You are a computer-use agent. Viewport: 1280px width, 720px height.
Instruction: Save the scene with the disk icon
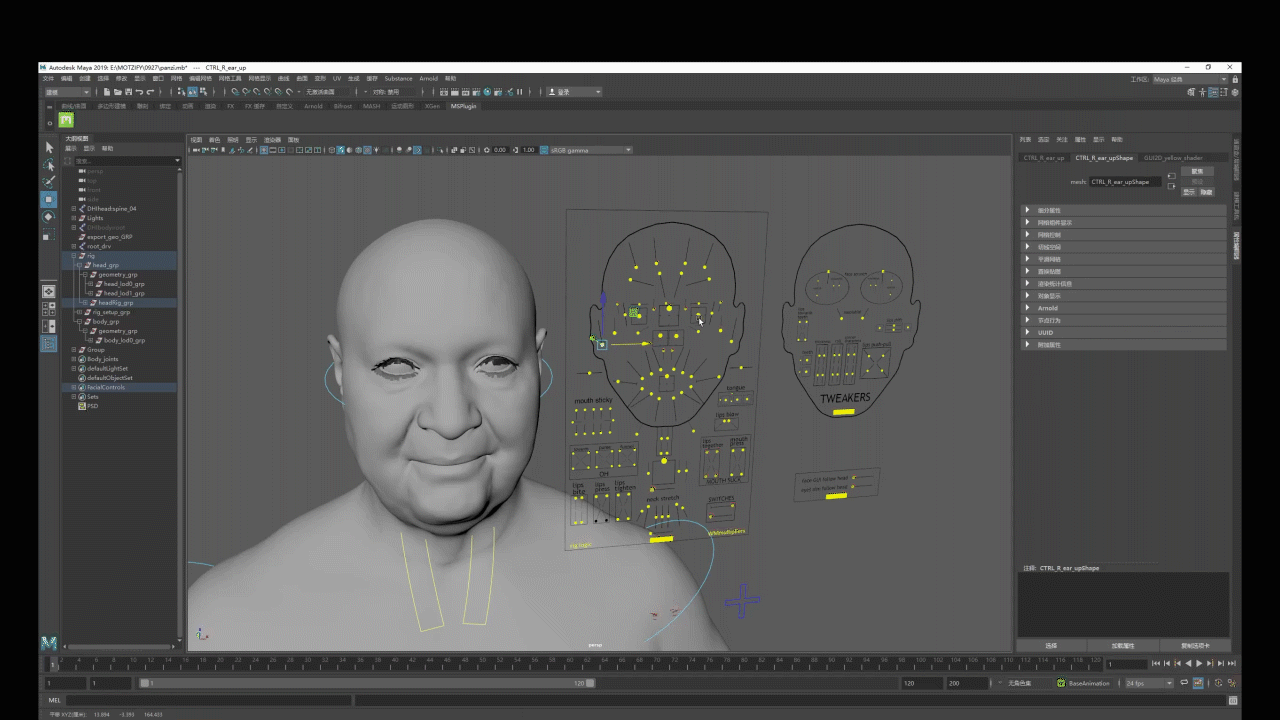pos(126,92)
